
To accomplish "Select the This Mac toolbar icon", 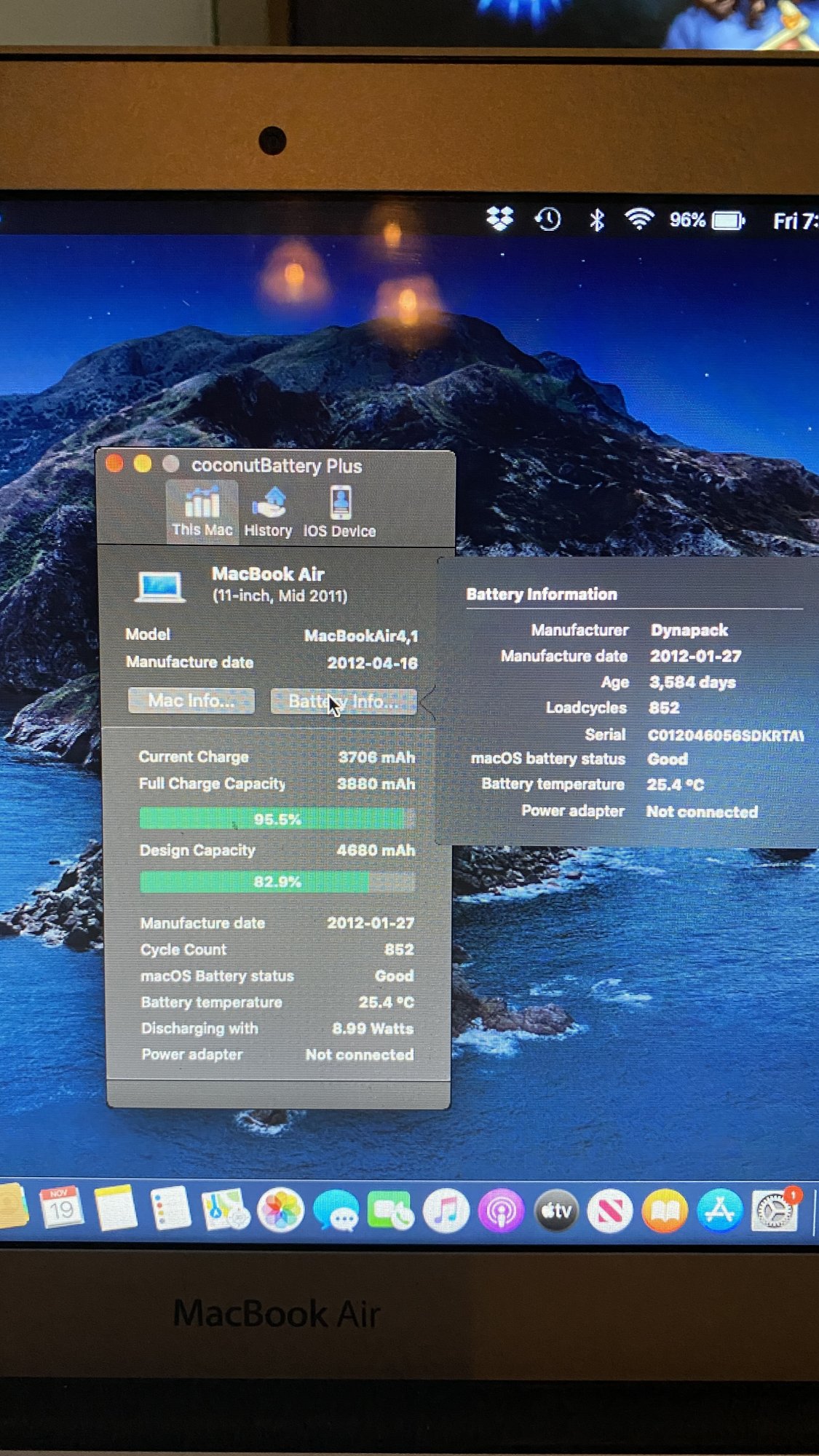I will [202, 512].
